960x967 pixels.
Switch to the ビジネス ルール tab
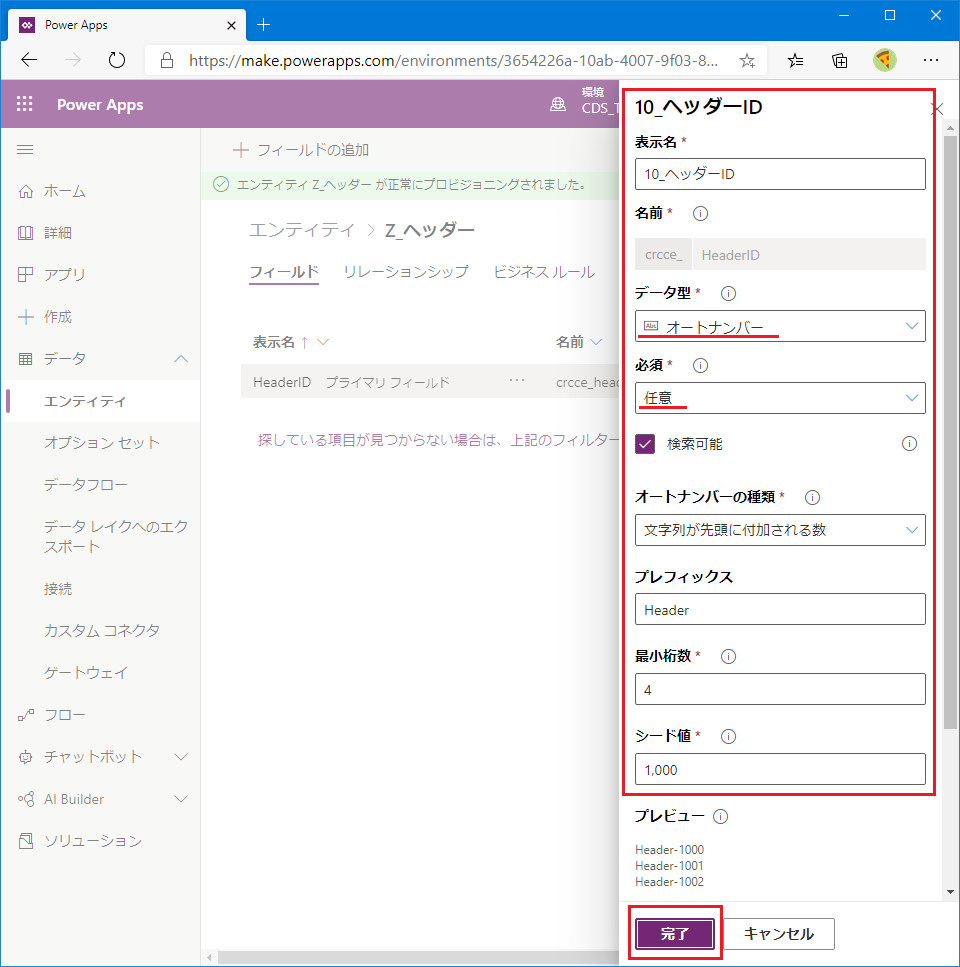click(x=544, y=272)
